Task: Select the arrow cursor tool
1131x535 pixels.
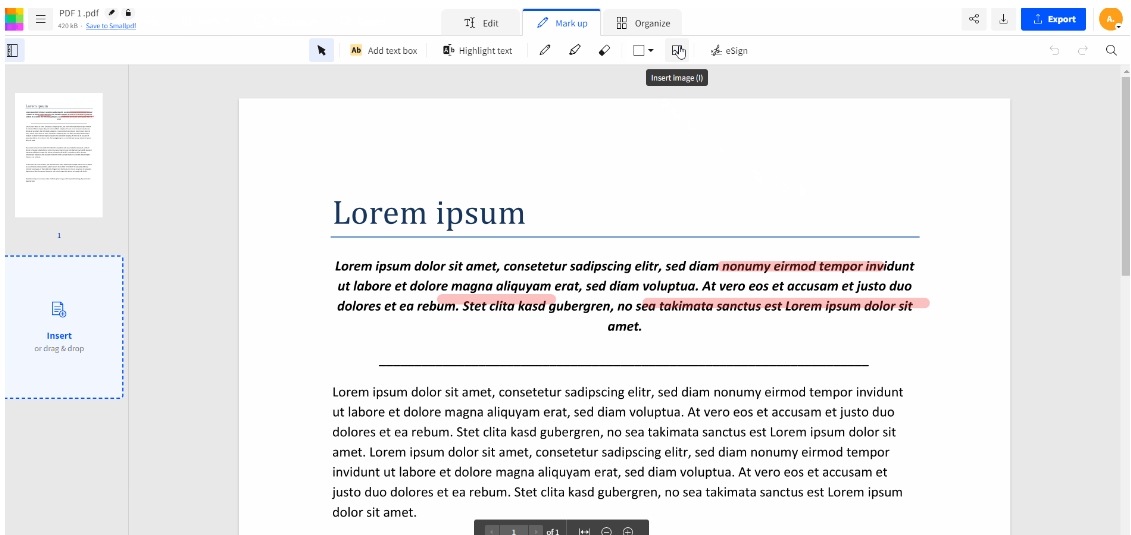Action: 322,50
